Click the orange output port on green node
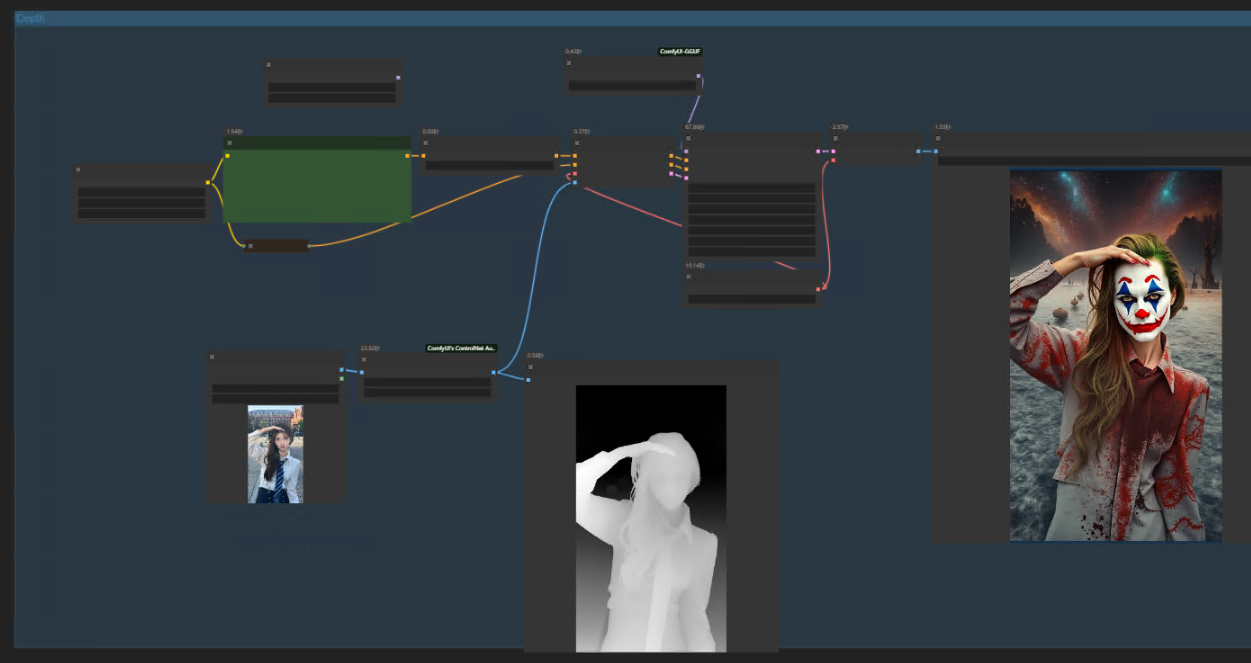 point(407,156)
